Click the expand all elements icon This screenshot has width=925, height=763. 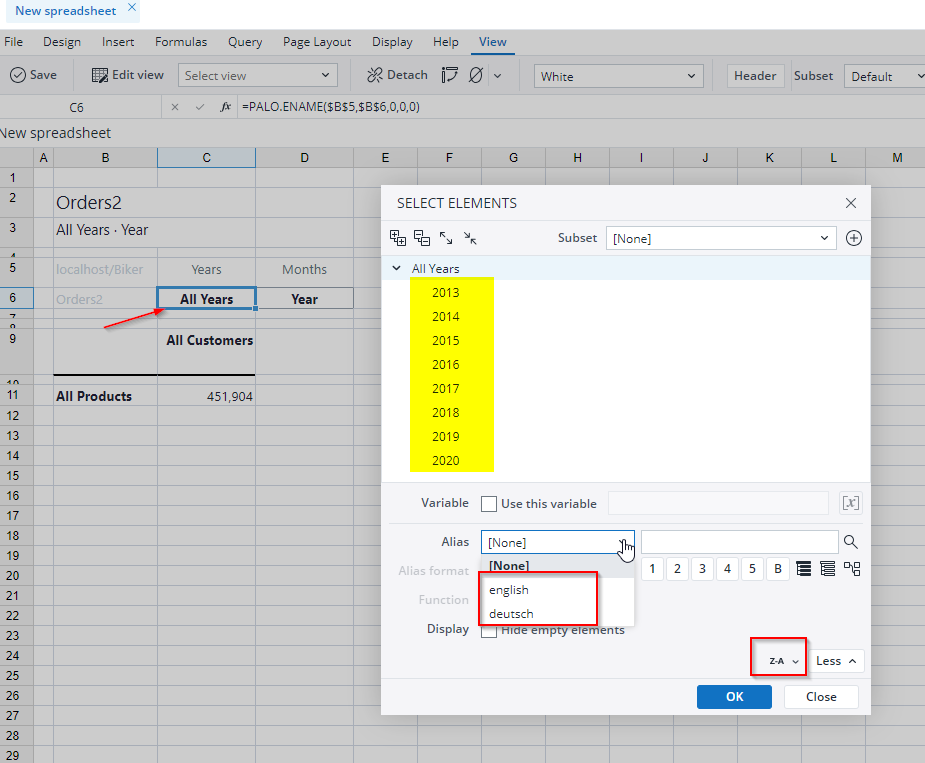point(398,238)
